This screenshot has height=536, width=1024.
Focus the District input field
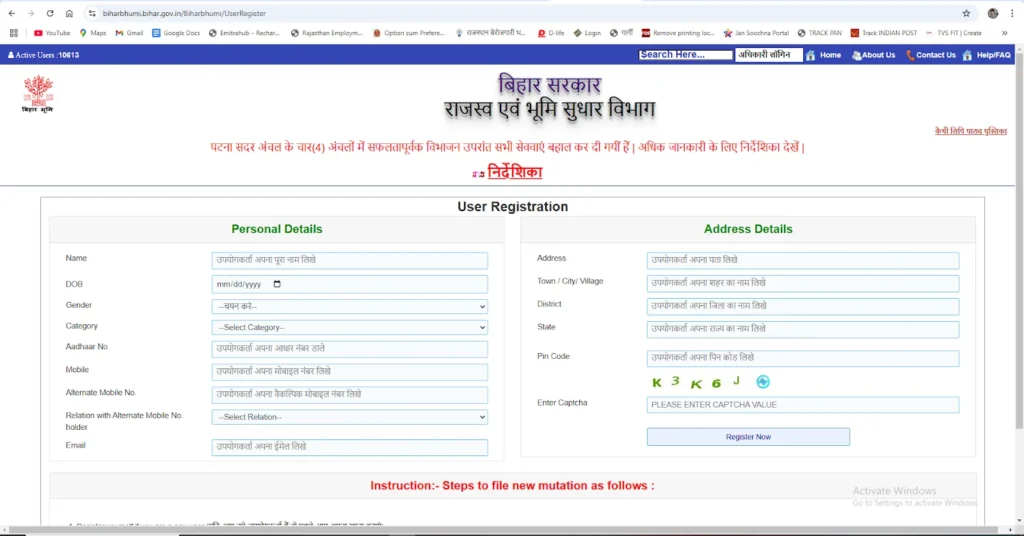pos(803,306)
